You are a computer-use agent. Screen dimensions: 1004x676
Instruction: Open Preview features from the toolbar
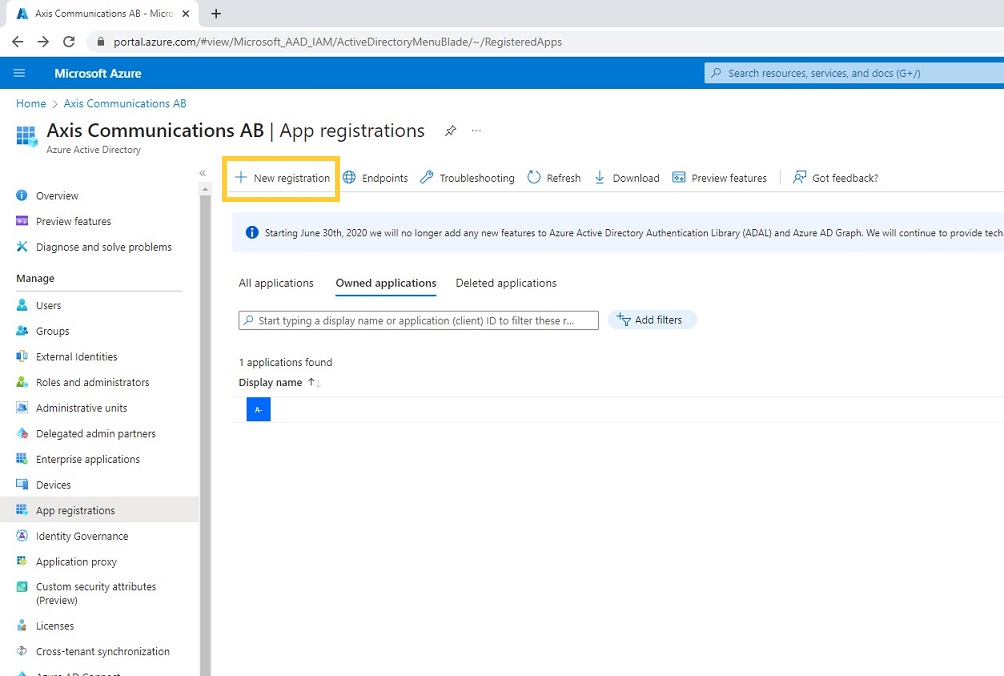(719, 178)
